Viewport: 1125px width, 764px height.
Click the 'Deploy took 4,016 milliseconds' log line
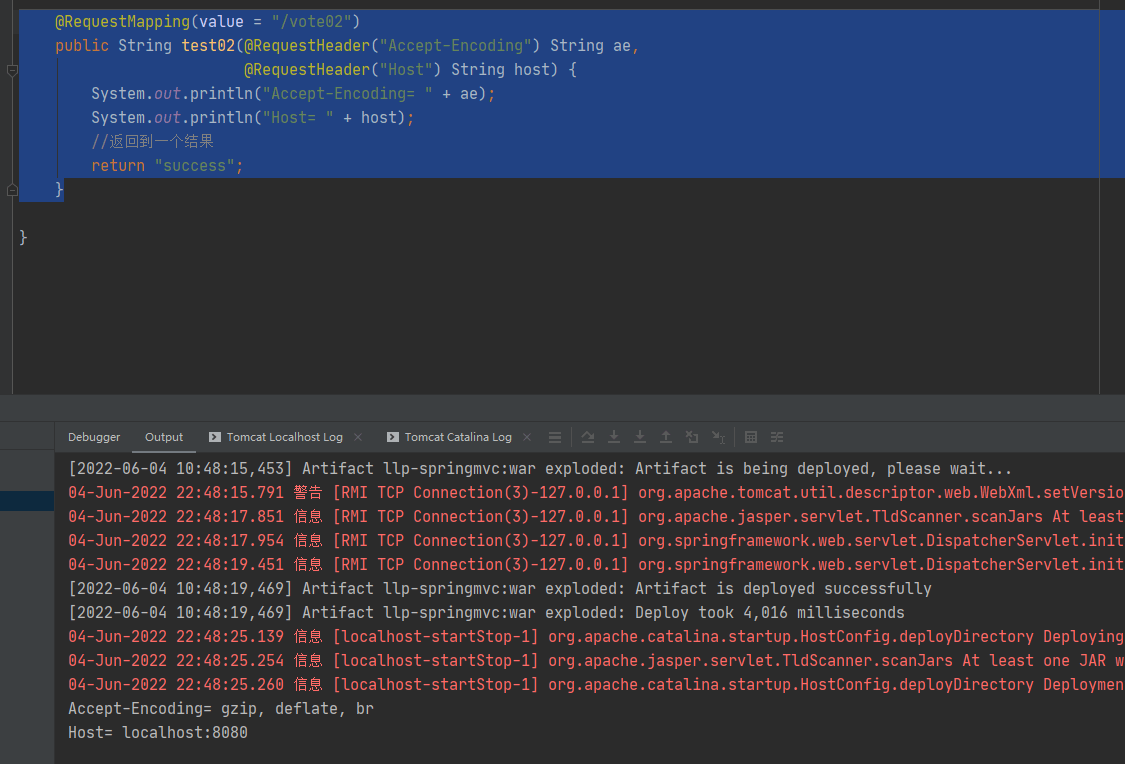pos(486,613)
